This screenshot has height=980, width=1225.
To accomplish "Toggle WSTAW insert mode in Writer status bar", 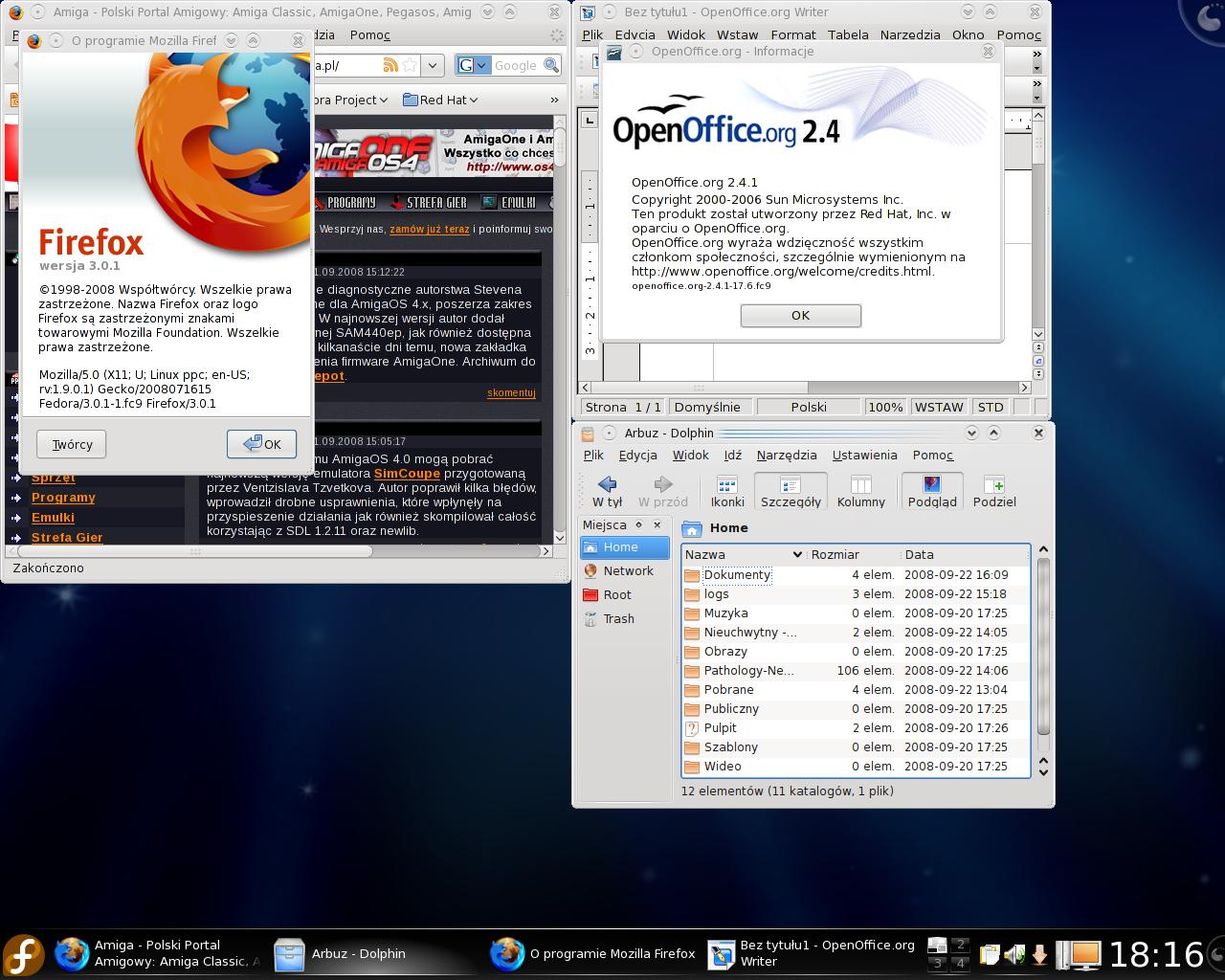I will click(939, 407).
